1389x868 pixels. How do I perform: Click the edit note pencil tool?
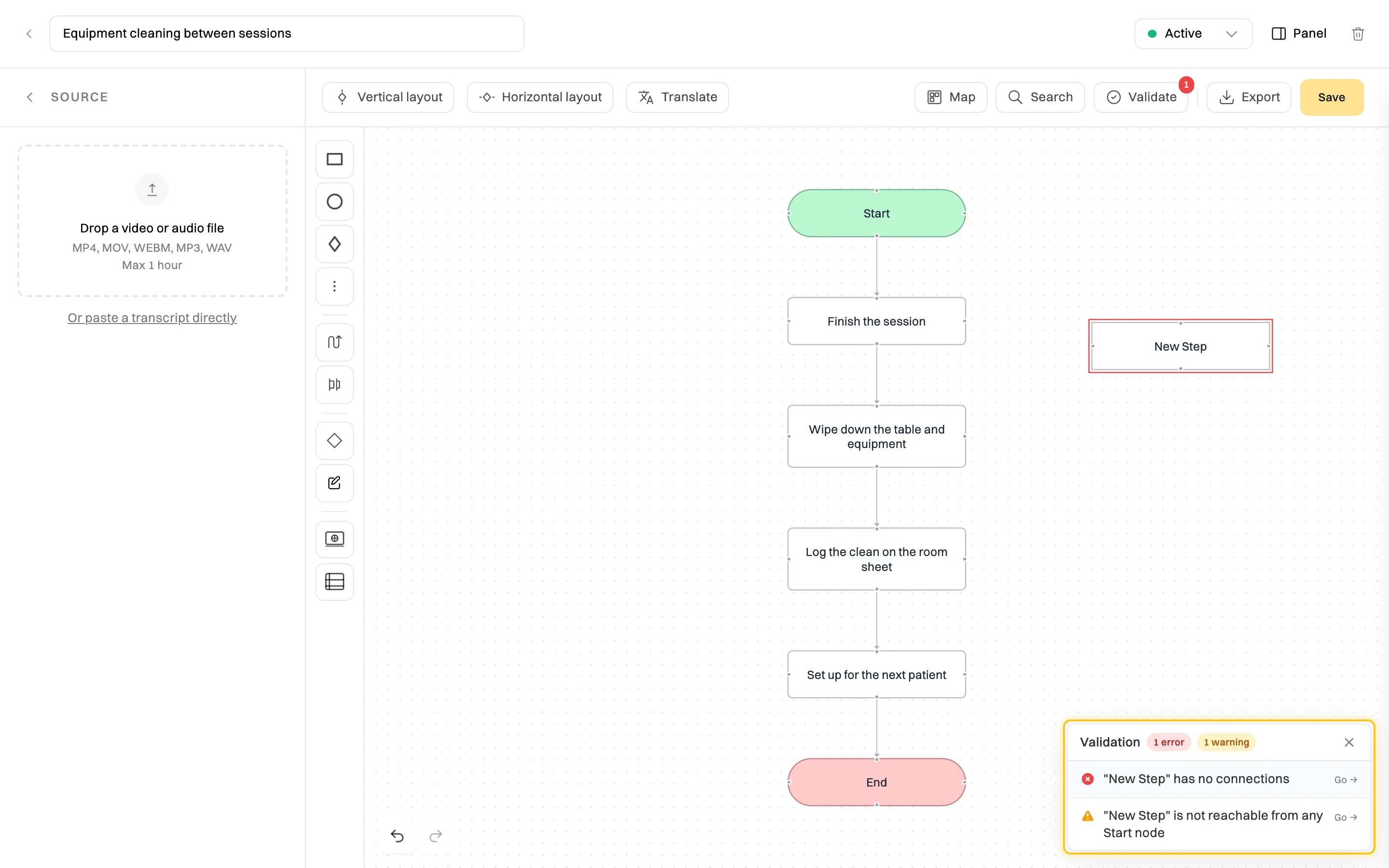click(335, 483)
